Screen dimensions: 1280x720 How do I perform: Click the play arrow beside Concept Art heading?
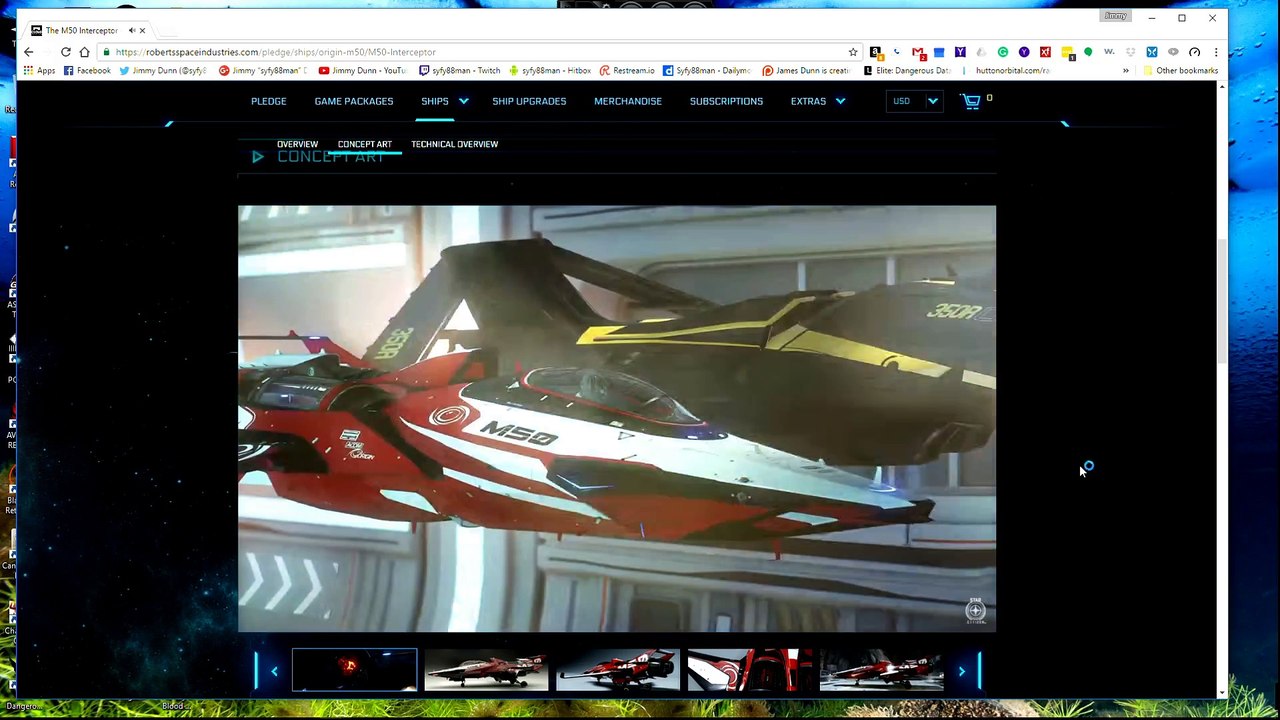pos(258,156)
